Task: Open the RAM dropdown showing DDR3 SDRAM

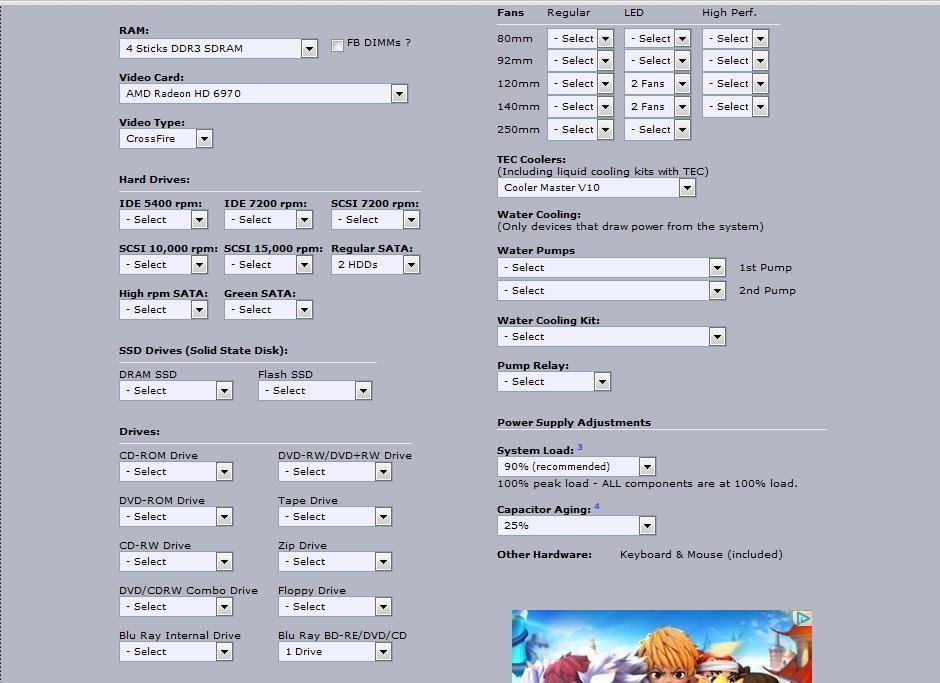Action: point(218,48)
